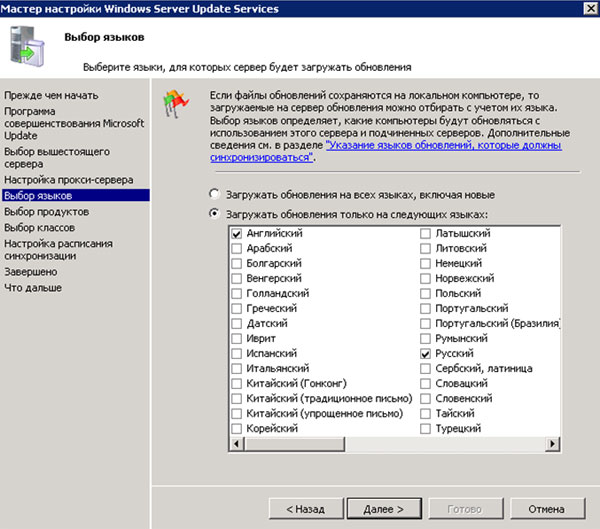Check the Датский checkbox
This screenshot has width=600, height=529.
coord(236,323)
